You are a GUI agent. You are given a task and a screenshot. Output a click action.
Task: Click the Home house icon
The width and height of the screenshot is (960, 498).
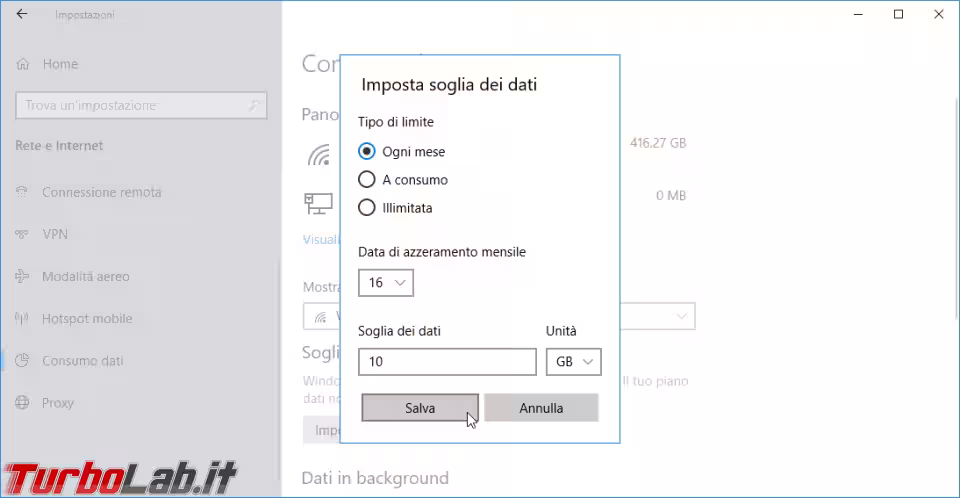click(23, 64)
